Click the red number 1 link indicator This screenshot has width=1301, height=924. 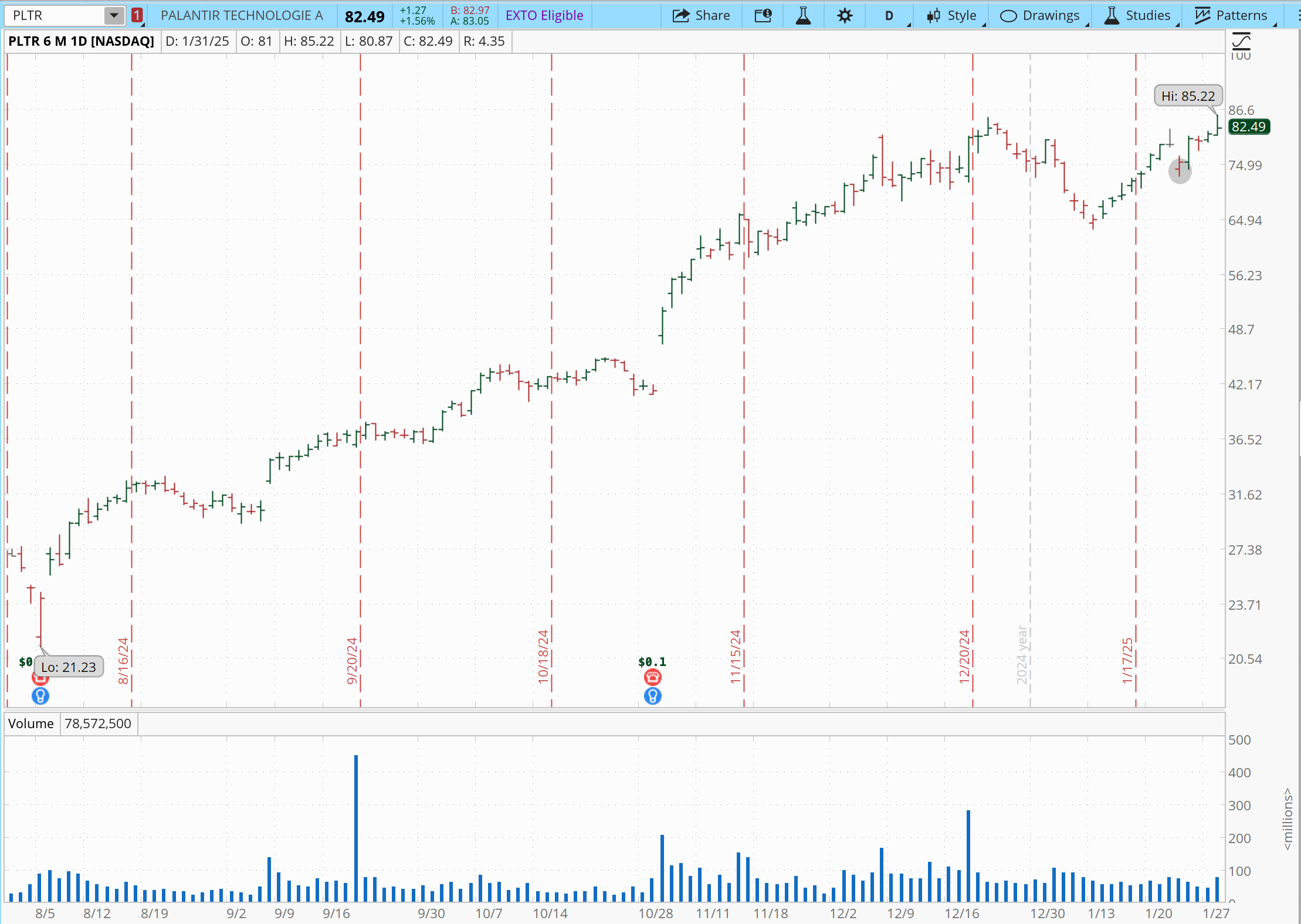click(137, 15)
